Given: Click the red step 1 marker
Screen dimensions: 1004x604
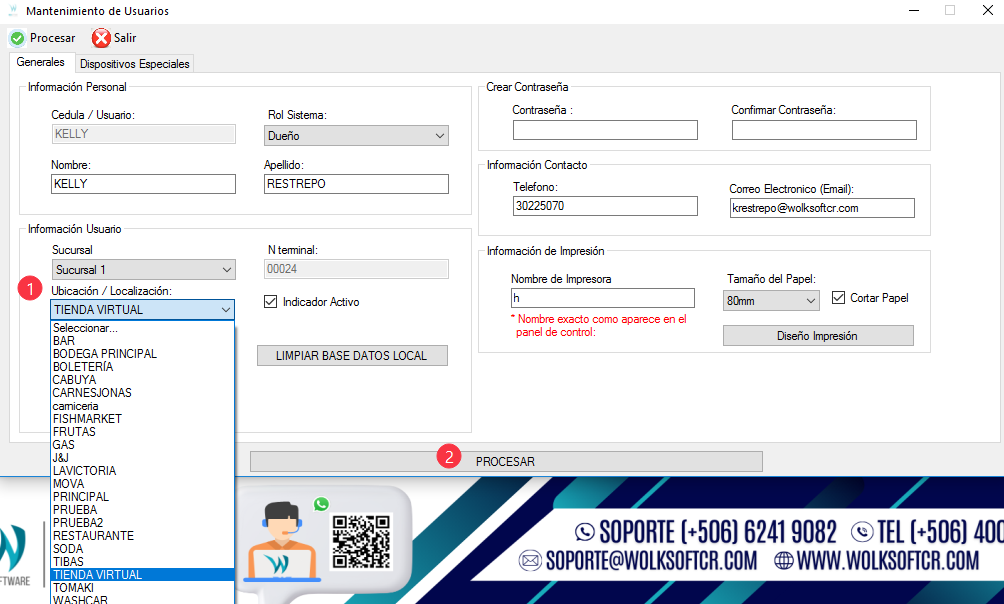Looking at the screenshot, I should pyautogui.click(x=30, y=289).
